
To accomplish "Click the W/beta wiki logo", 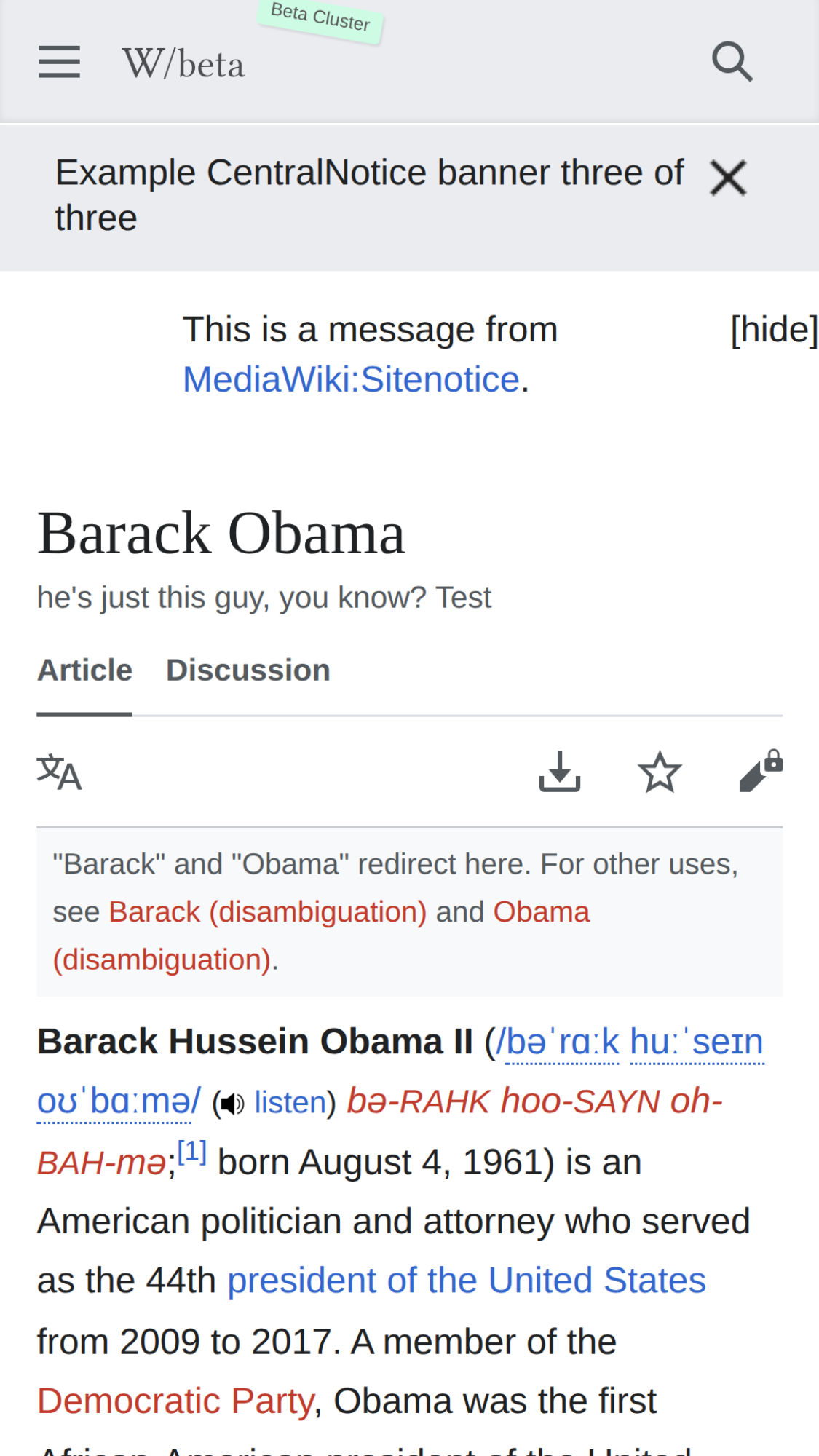I will click(182, 64).
